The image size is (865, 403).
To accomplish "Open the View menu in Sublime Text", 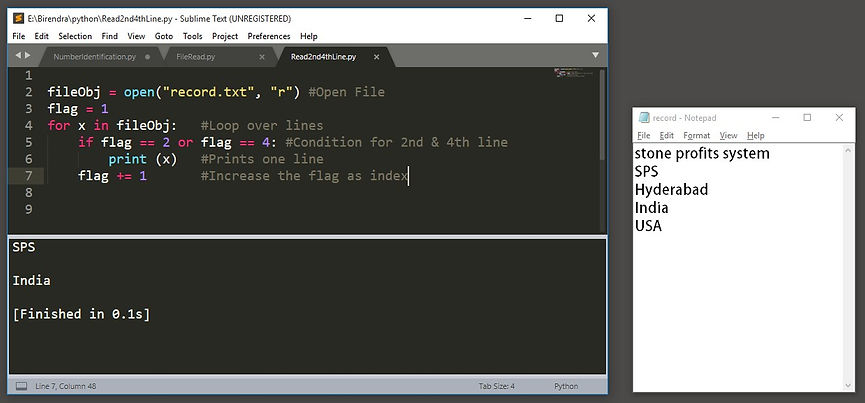I will [x=136, y=36].
